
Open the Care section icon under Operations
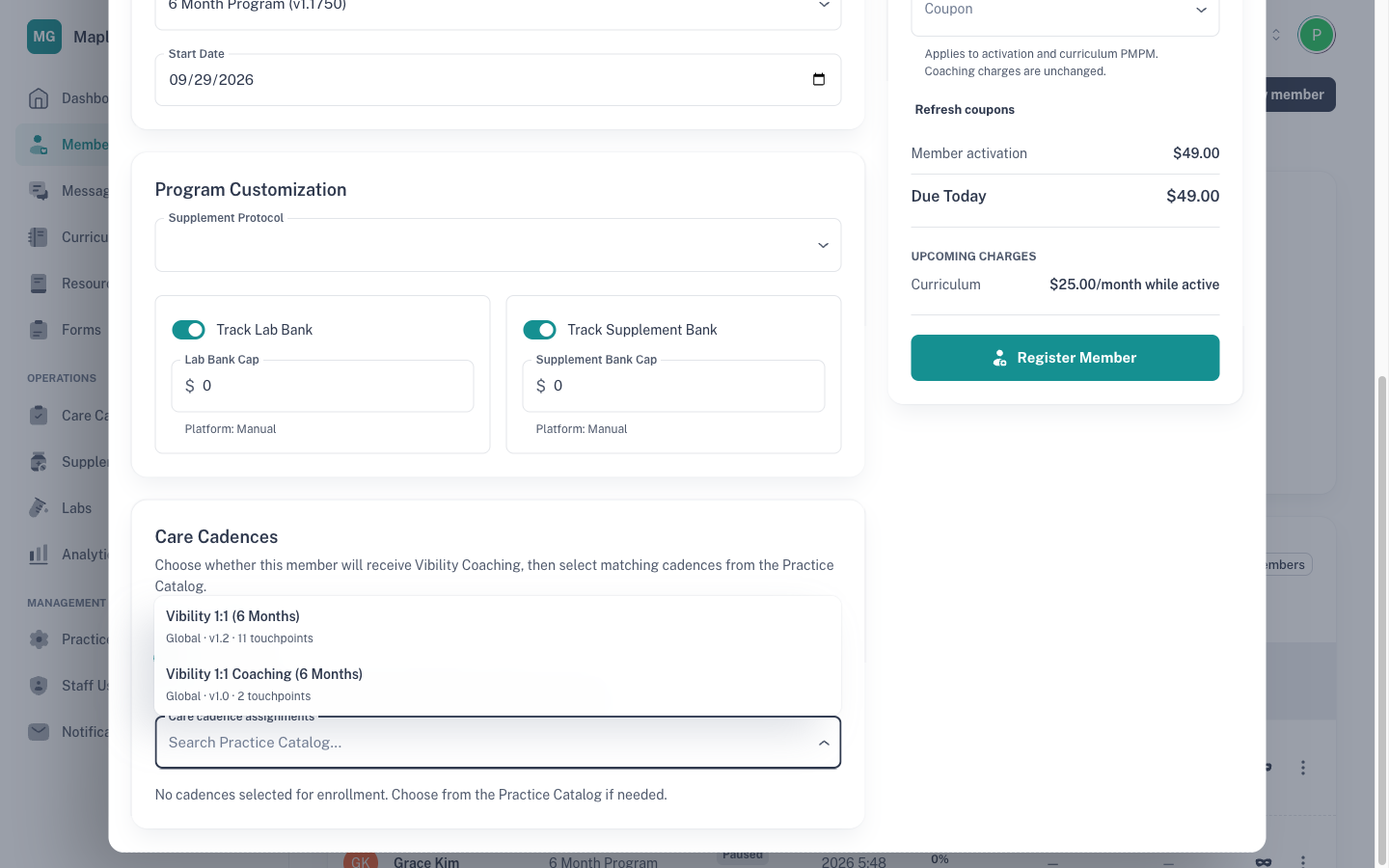(39, 416)
